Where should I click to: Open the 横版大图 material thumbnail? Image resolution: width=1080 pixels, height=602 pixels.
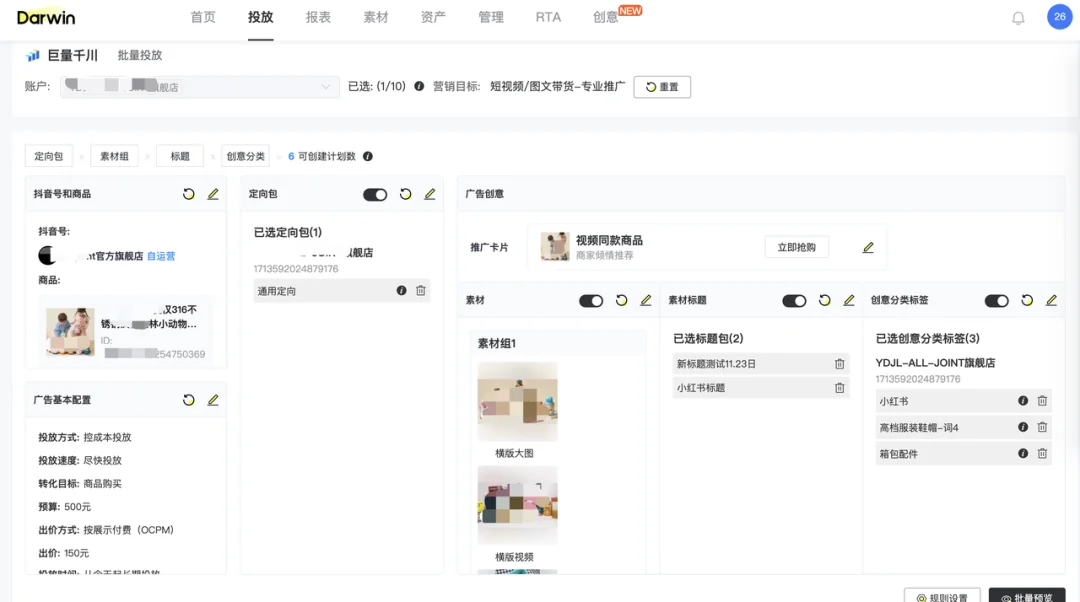(517, 402)
